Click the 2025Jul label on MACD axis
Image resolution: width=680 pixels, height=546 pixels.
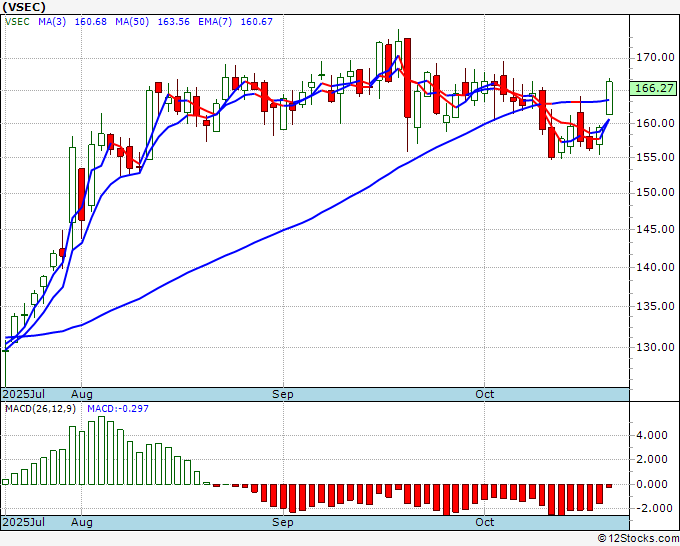click(23, 522)
